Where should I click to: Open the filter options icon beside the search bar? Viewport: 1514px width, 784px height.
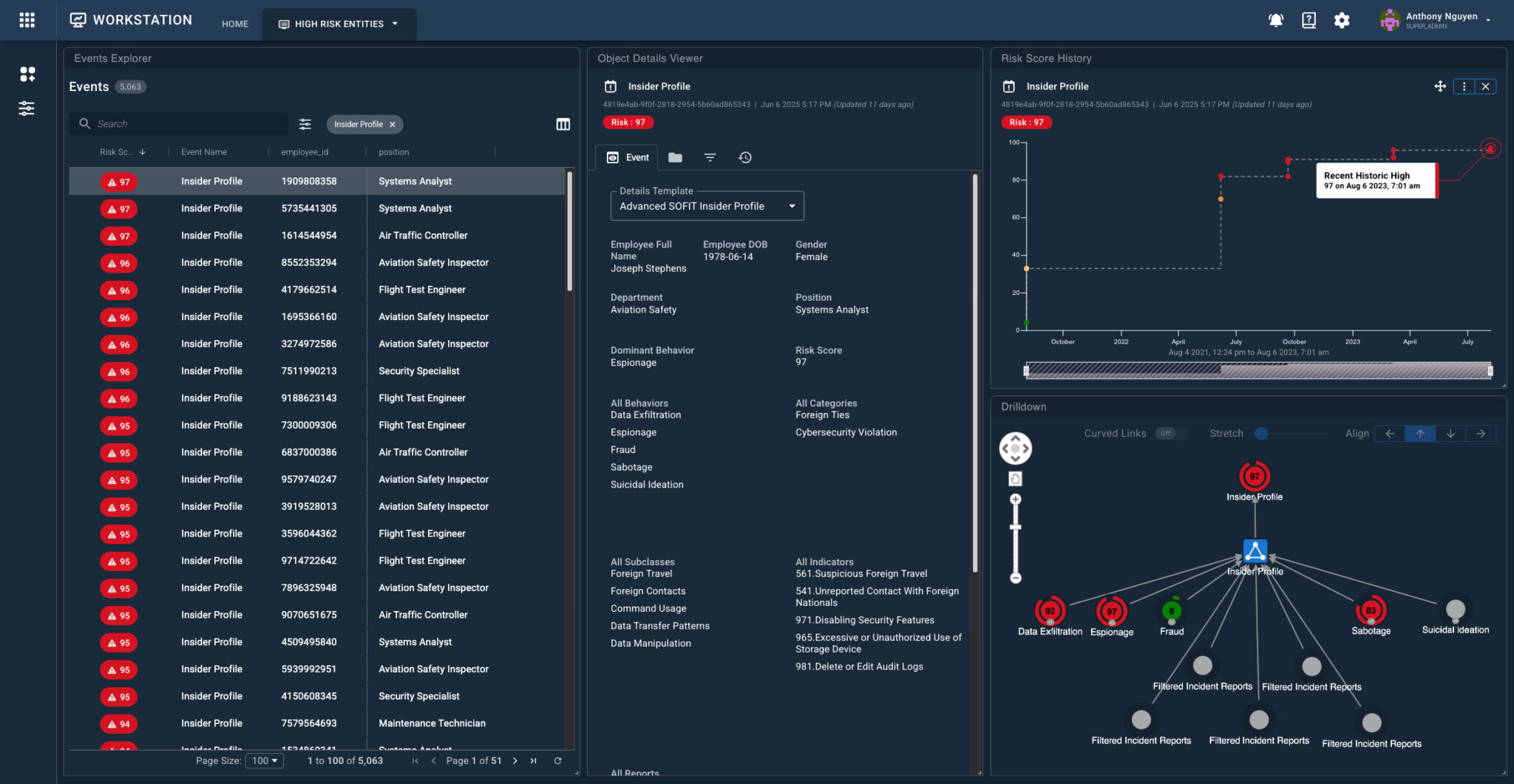click(x=305, y=123)
